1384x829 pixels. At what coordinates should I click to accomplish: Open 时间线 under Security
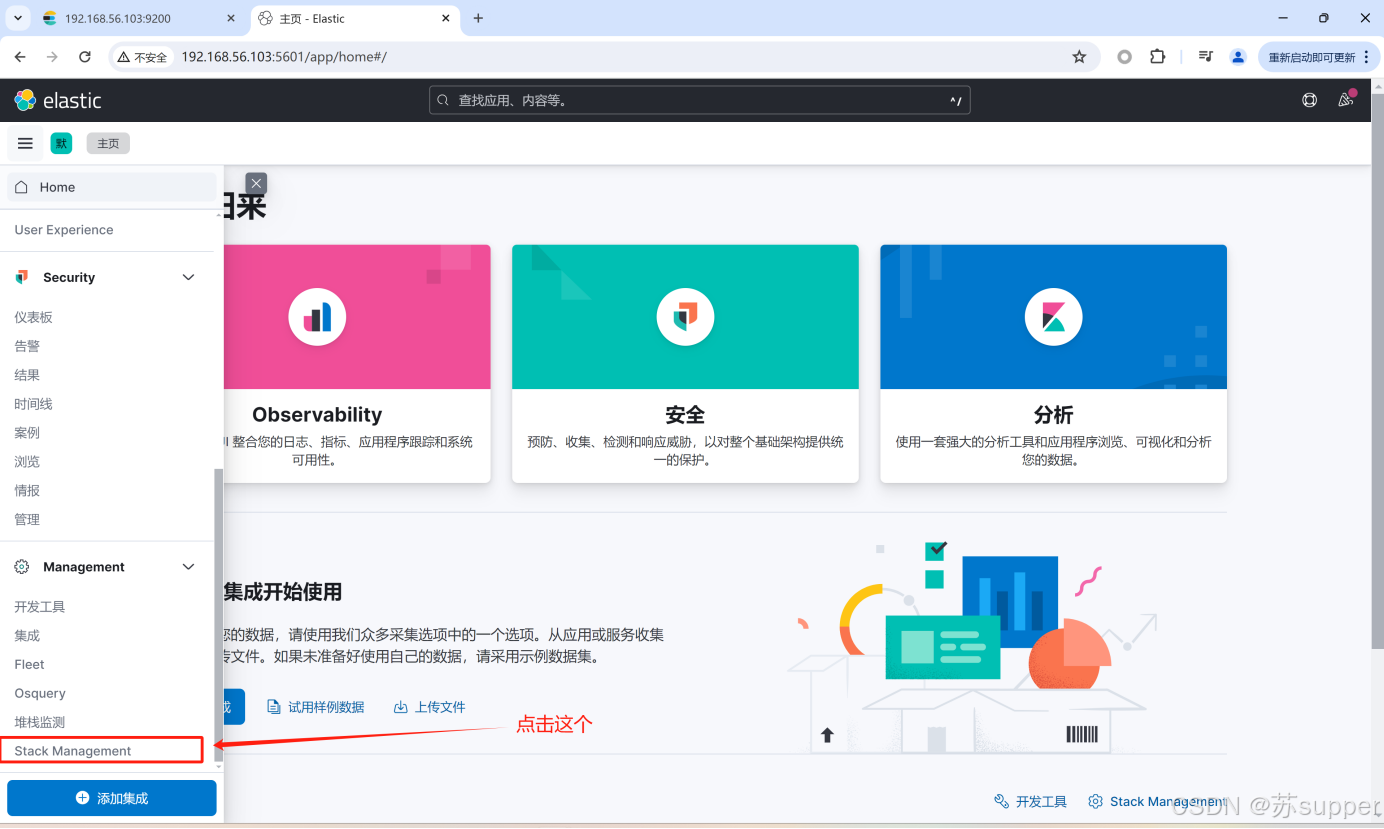(33, 404)
